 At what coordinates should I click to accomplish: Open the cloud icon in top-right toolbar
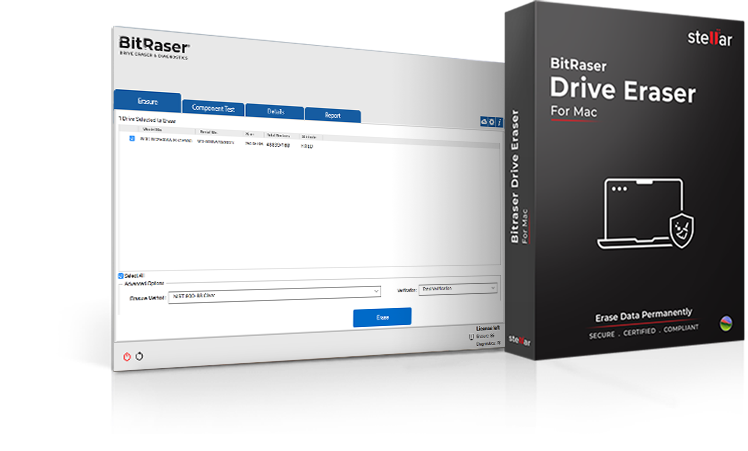pos(484,122)
